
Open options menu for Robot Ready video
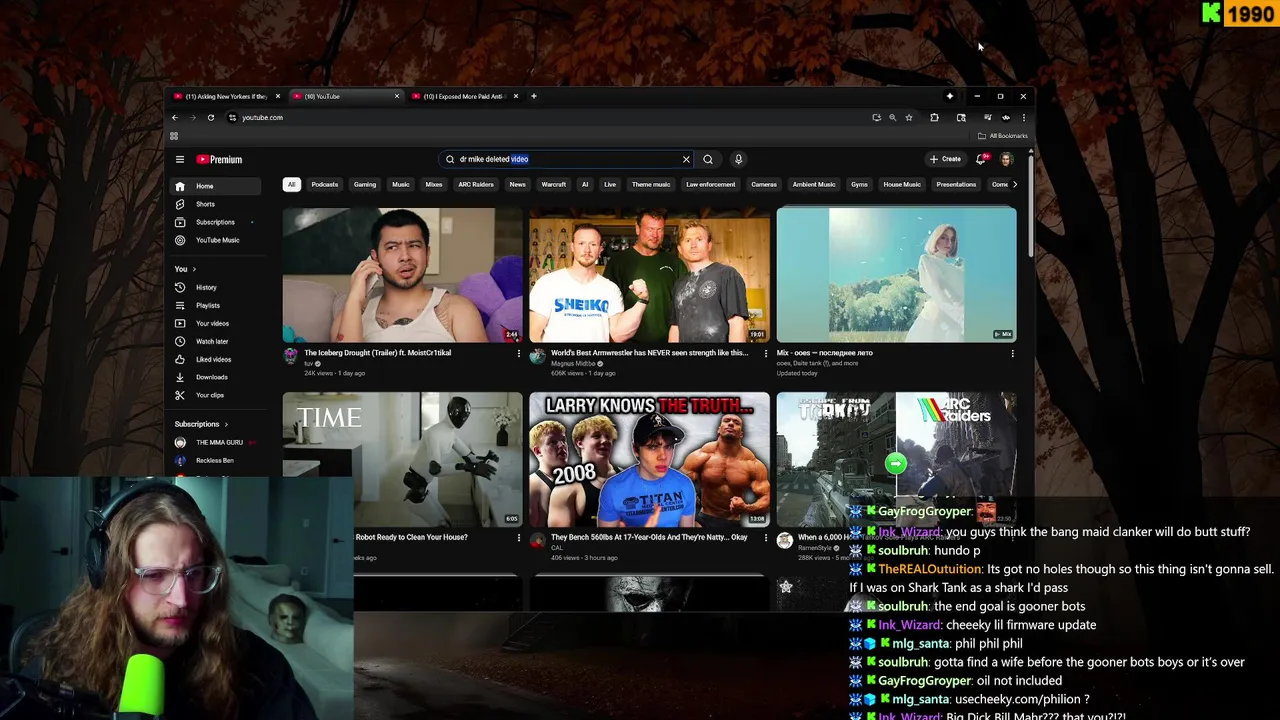tap(518, 538)
